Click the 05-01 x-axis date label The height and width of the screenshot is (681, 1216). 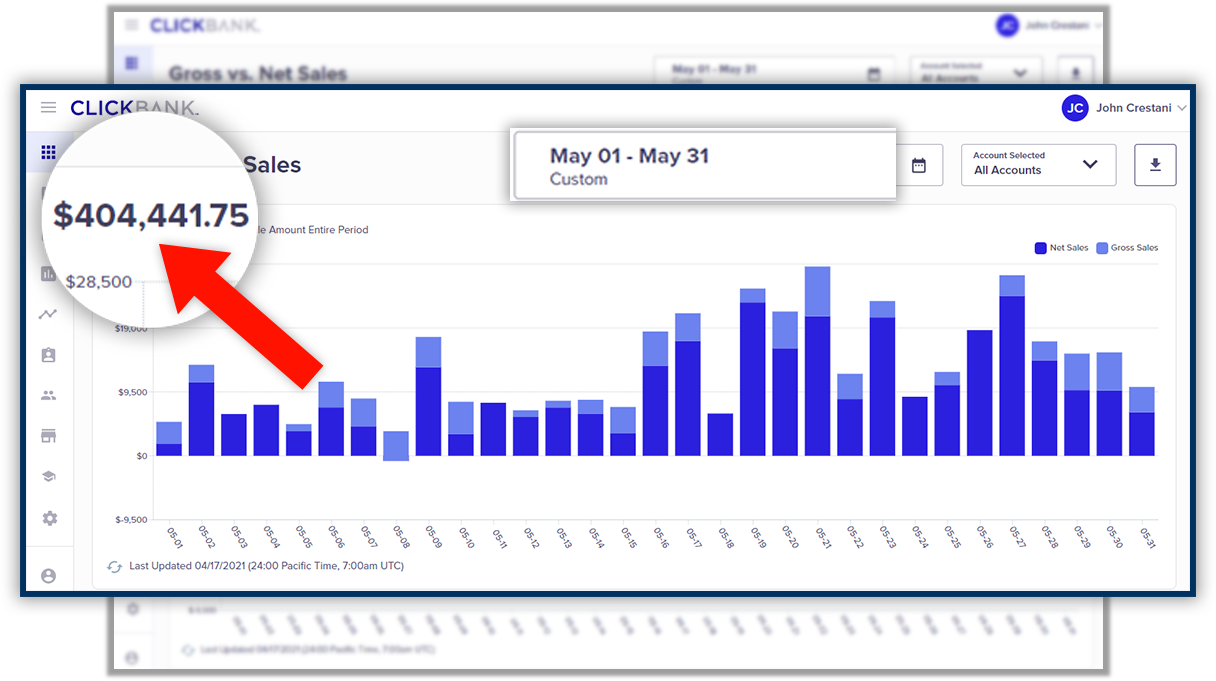[x=175, y=538]
